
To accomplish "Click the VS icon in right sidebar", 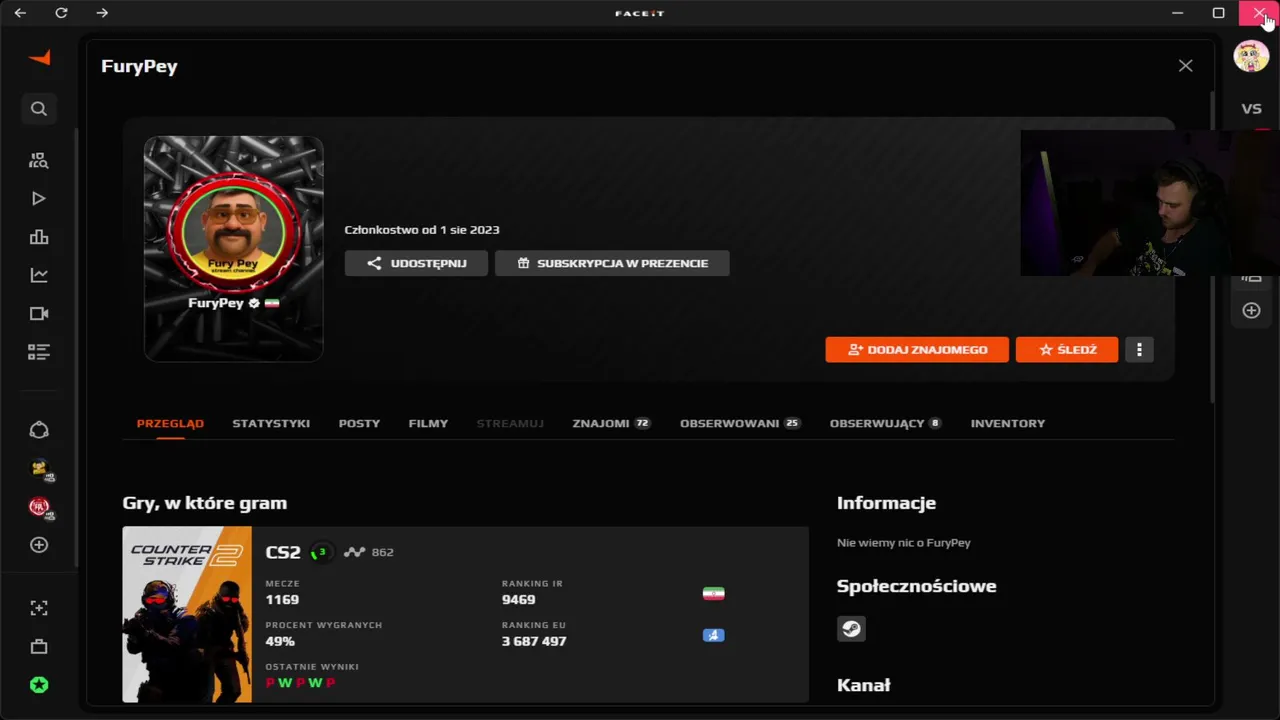I will coord(1251,108).
